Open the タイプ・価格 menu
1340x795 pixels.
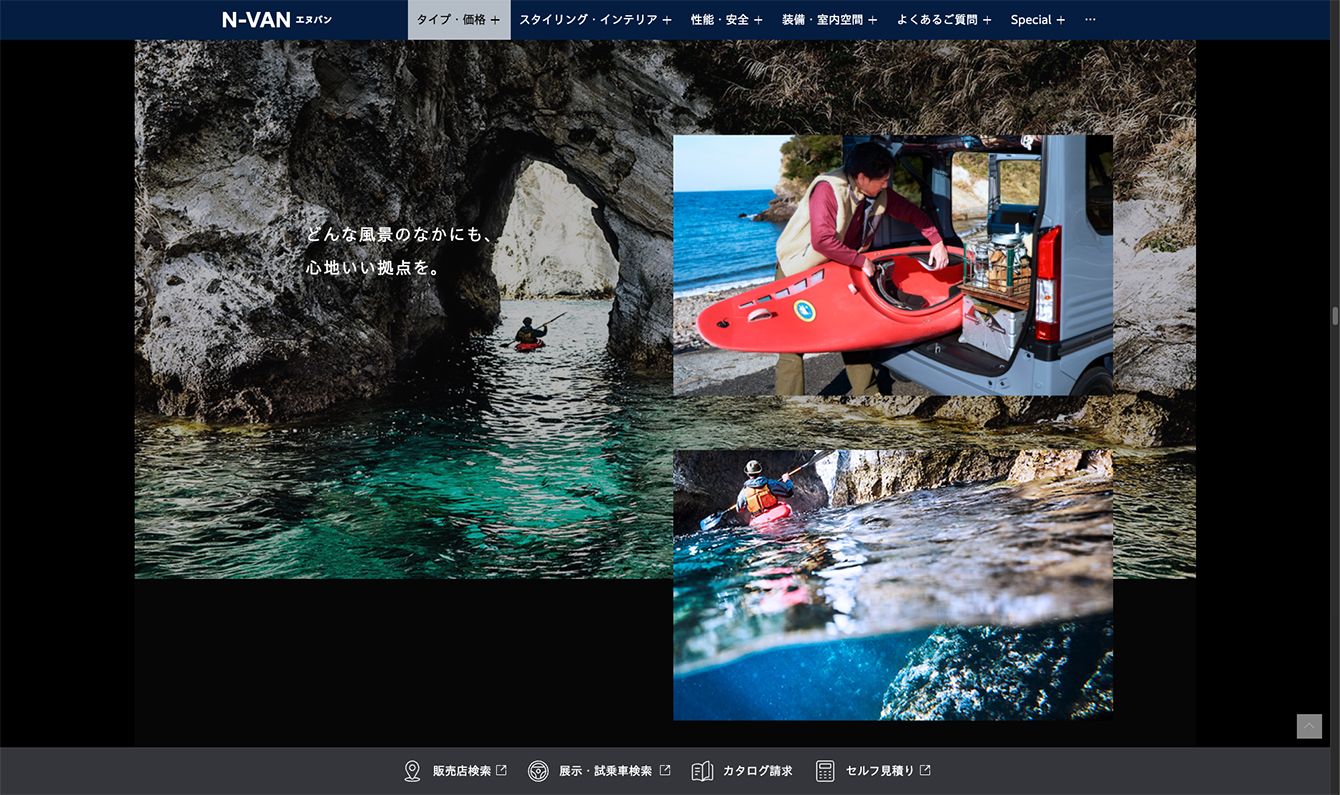459,20
